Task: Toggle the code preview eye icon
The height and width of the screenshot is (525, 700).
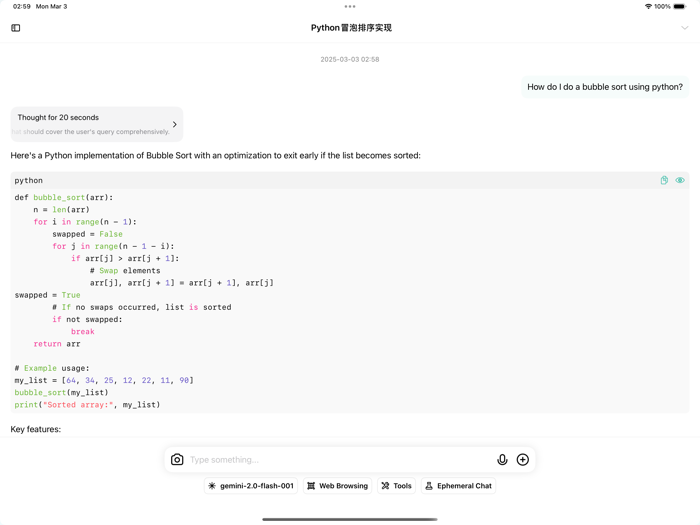Action: click(x=680, y=180)
